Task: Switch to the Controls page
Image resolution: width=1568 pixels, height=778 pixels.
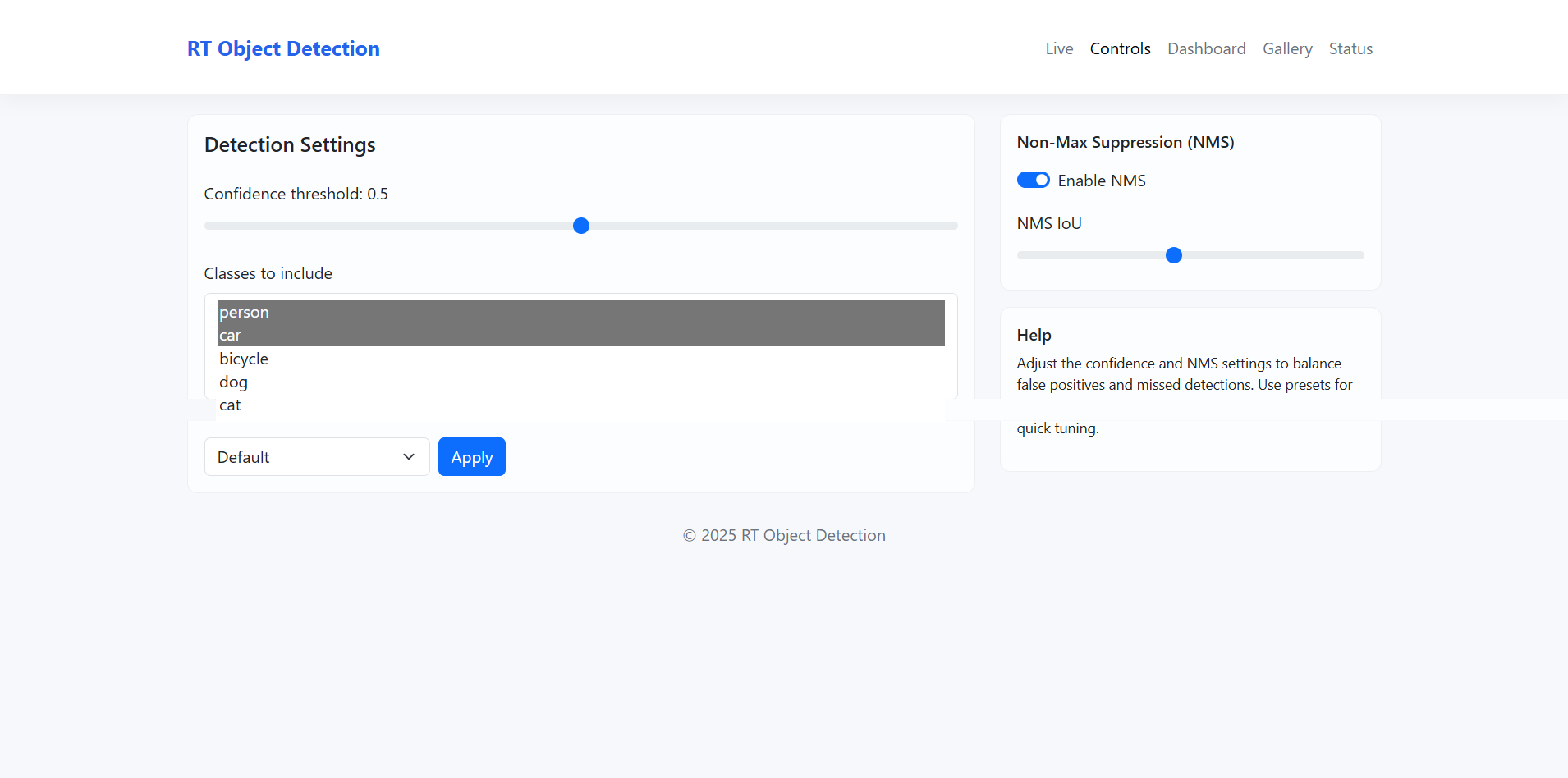Action: coord(1120,49)
